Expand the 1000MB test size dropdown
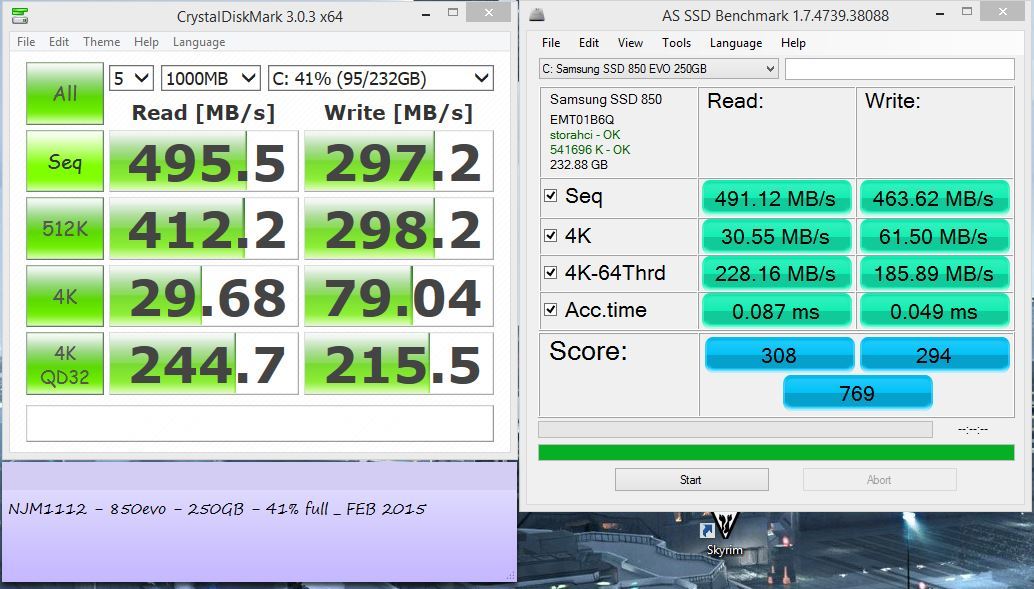The height and width of the screenshot is (589, 1034). click(x=210, y=79)
